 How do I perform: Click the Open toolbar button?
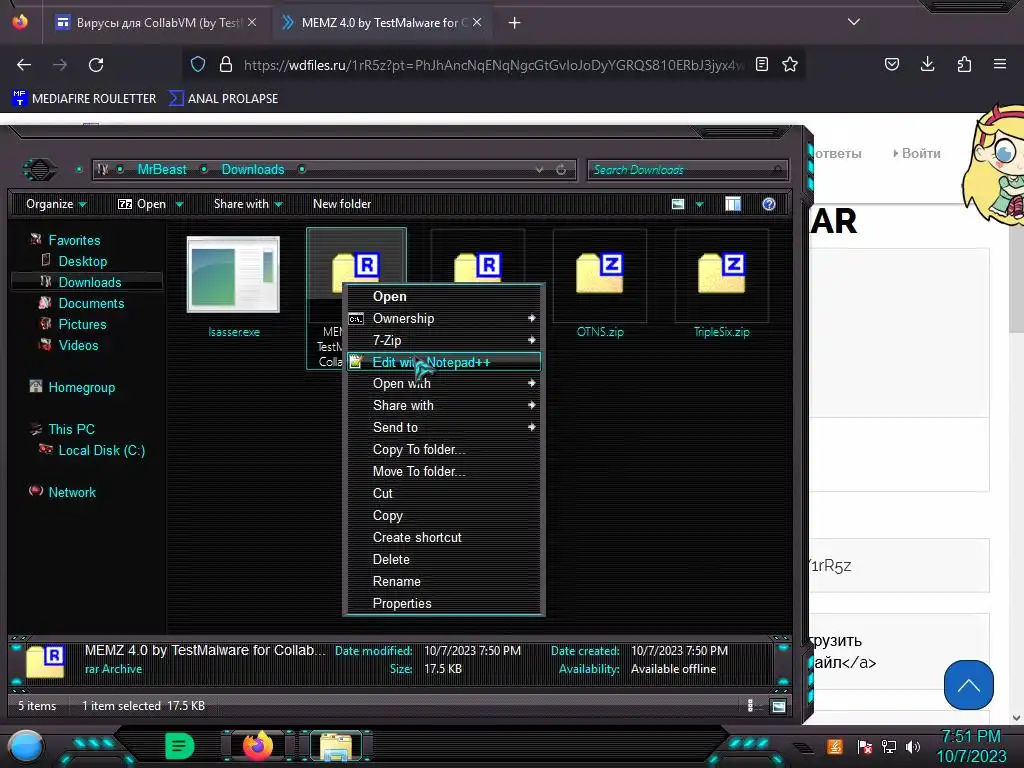coord(142,204)
